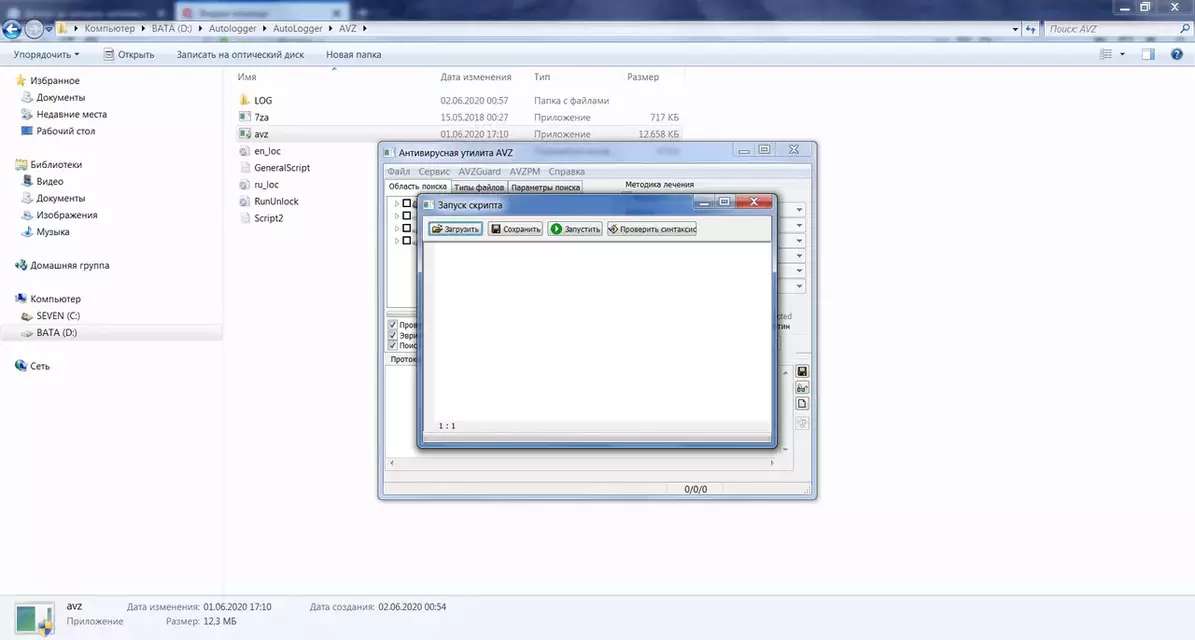
Task: Open Домашняя группа in navigation pane
Action: (69, 265)
